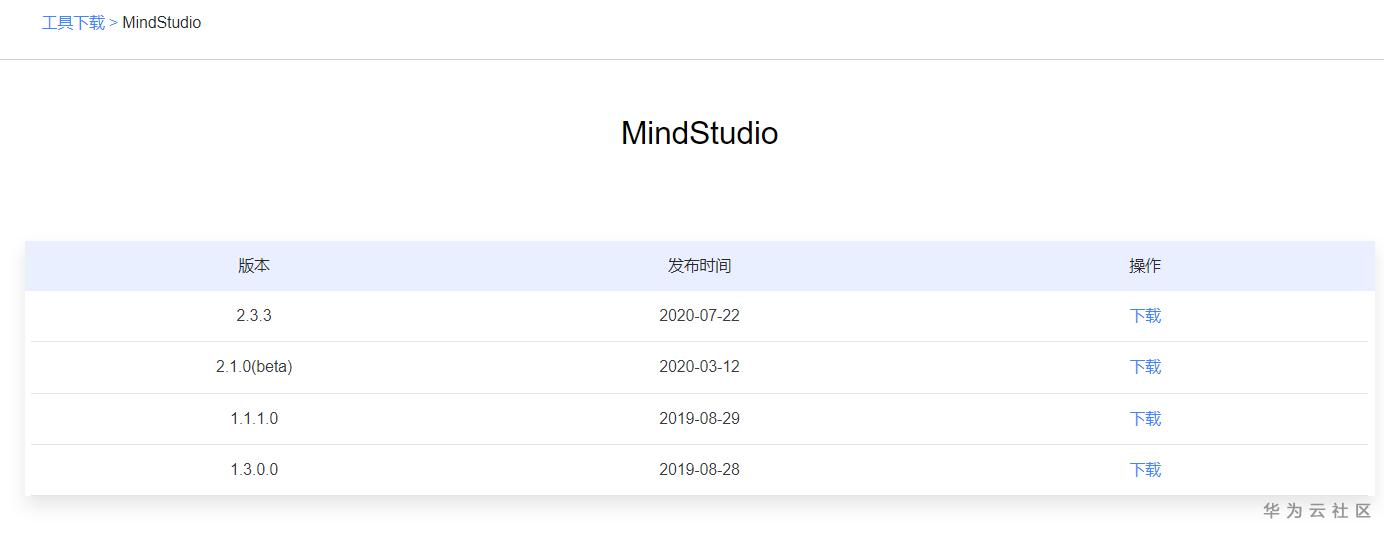This screenshot has width=1384, height=536.
Task: Click the 2019-08-29 release date
Action: coord(699,419)
